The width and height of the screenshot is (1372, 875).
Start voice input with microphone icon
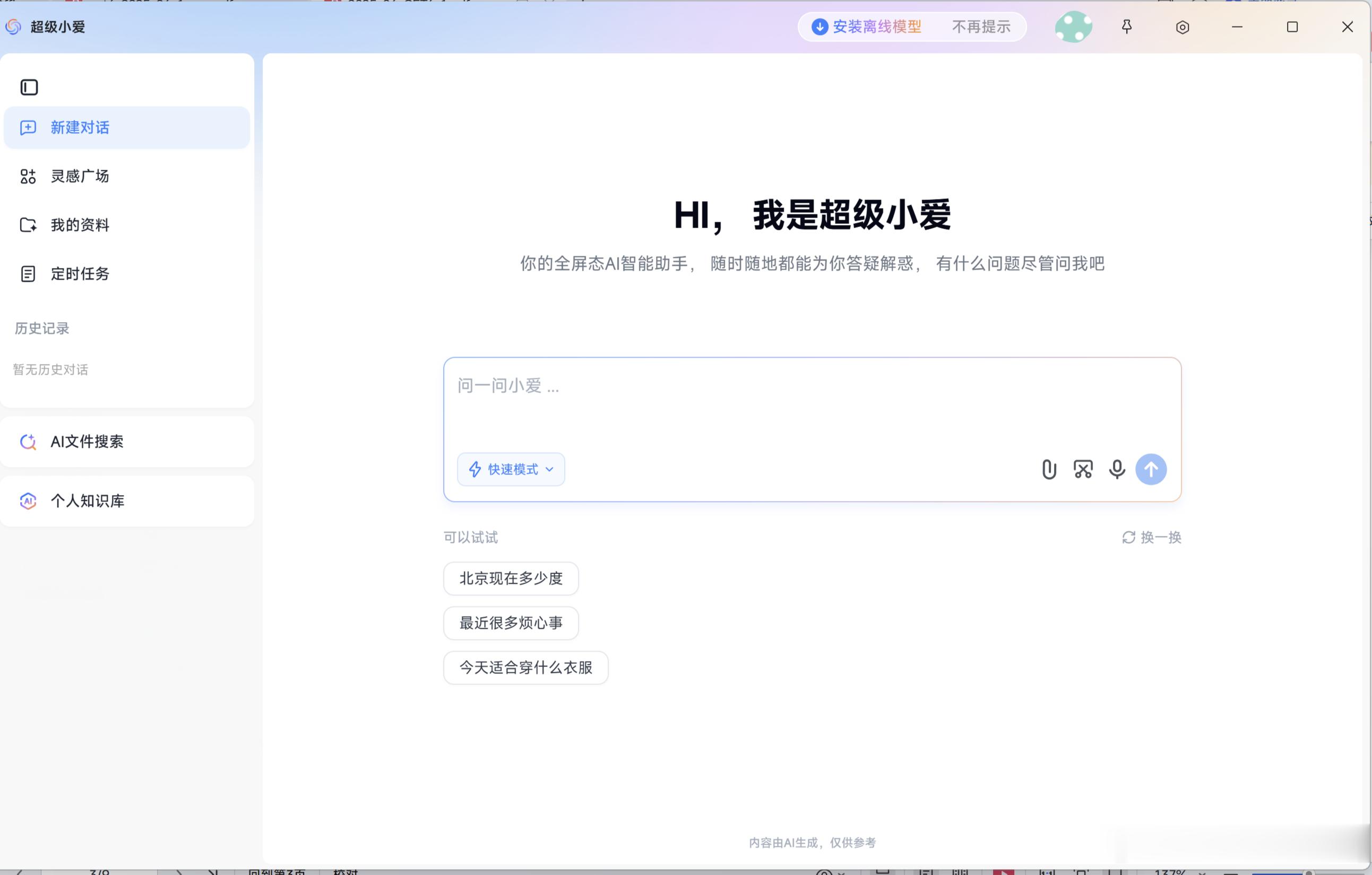(x=1117, y=470)
